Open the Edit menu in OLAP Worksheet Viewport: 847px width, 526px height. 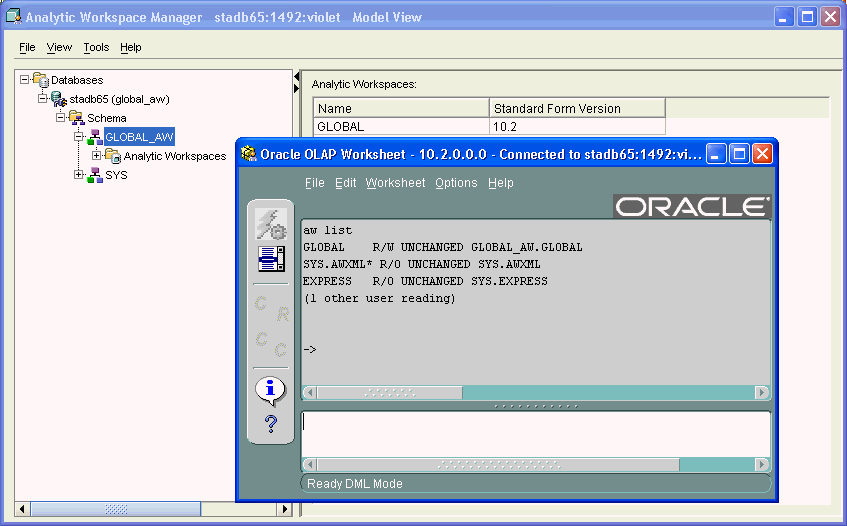[x=345, y=183]
